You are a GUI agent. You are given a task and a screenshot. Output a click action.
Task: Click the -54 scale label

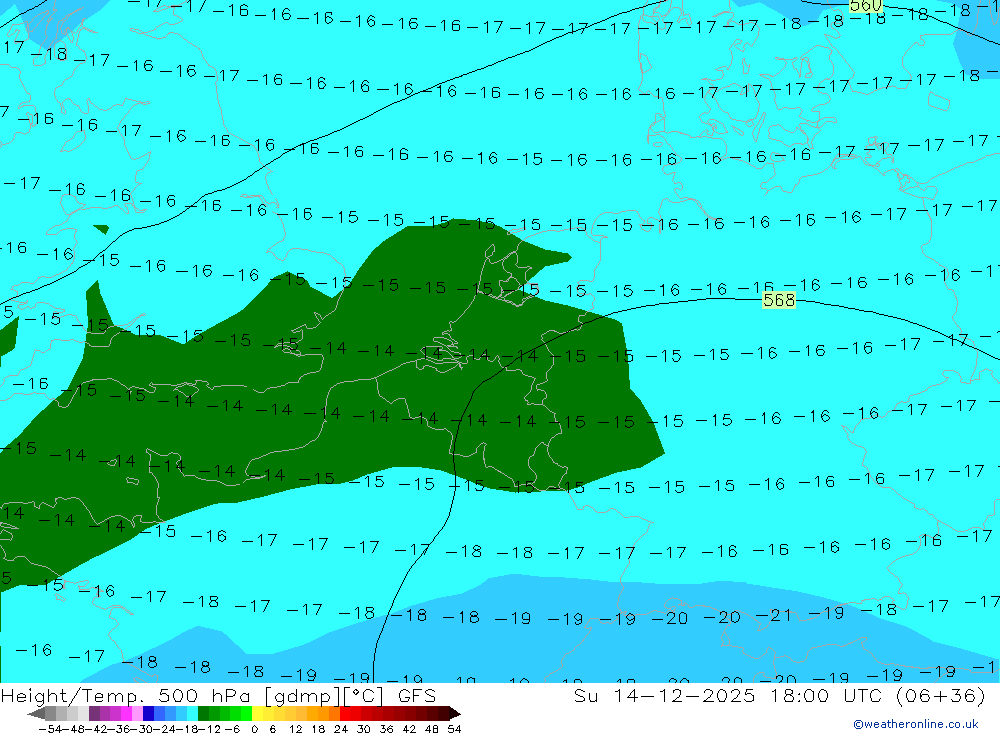click(x=50, y=729)
